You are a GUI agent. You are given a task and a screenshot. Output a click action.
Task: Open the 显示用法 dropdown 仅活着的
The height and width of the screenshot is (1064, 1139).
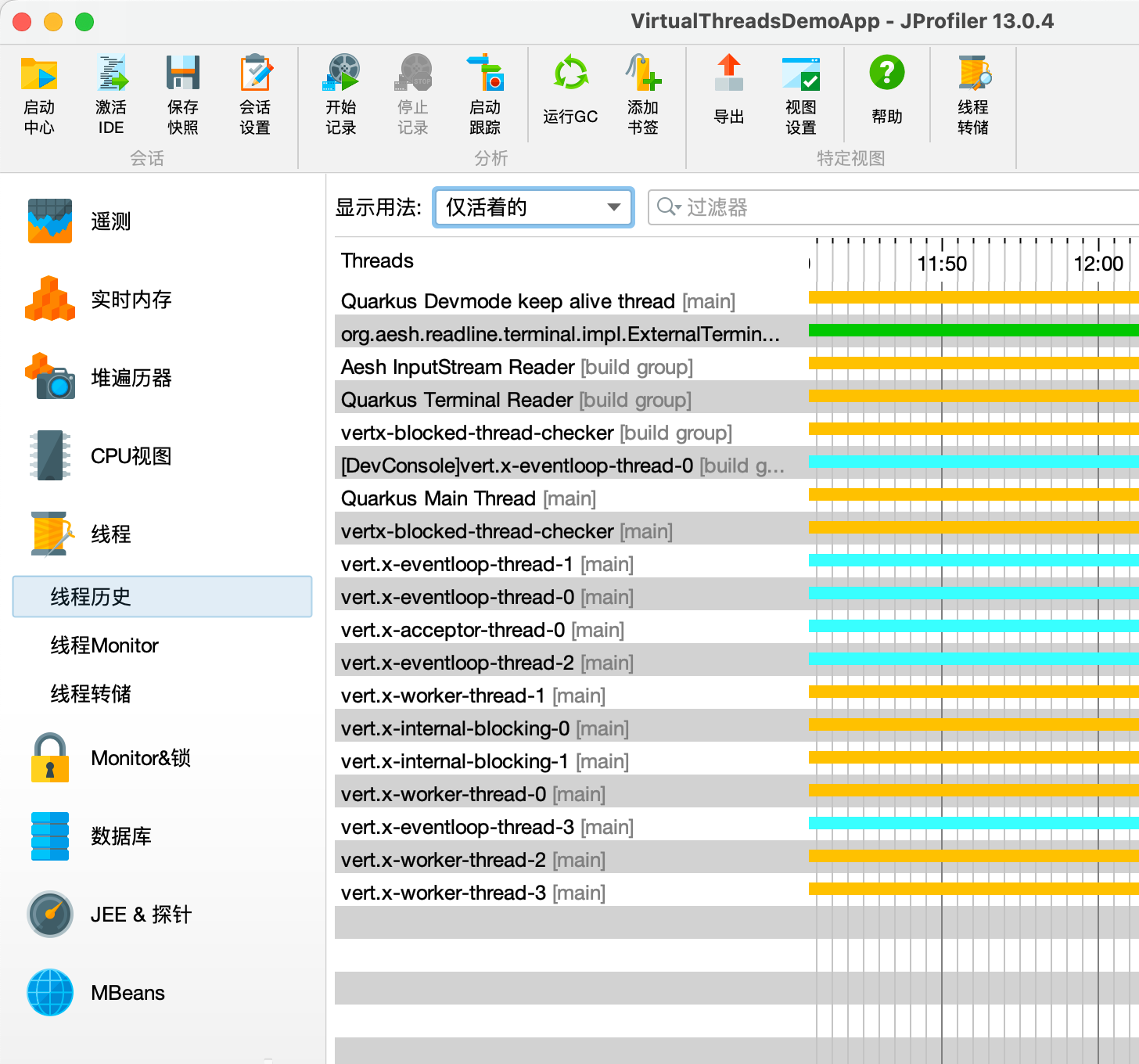click(x=534, y=207)
